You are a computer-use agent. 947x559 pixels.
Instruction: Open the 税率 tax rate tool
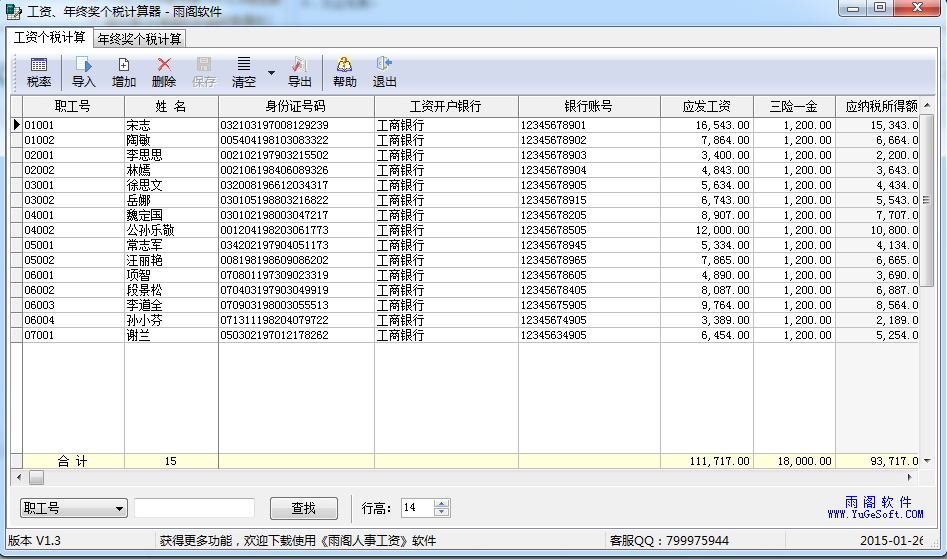coord(39,72)
